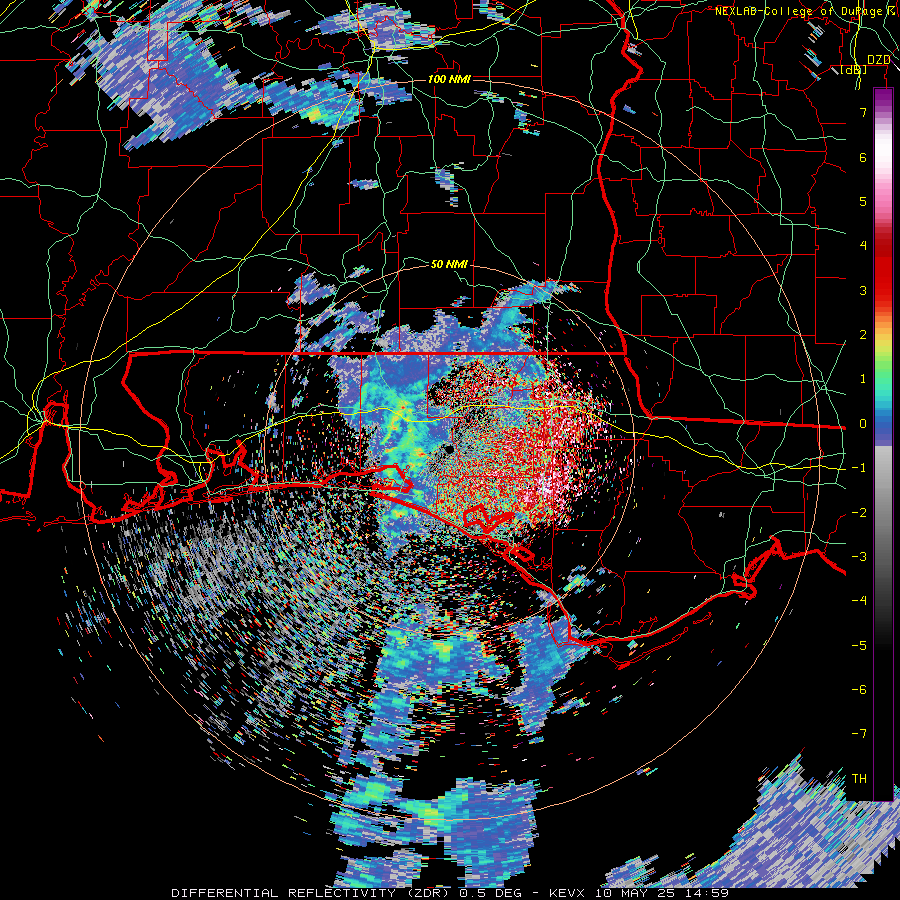
Task: Select the 7 dB tick on the color scale
Action: coord(863,112)
